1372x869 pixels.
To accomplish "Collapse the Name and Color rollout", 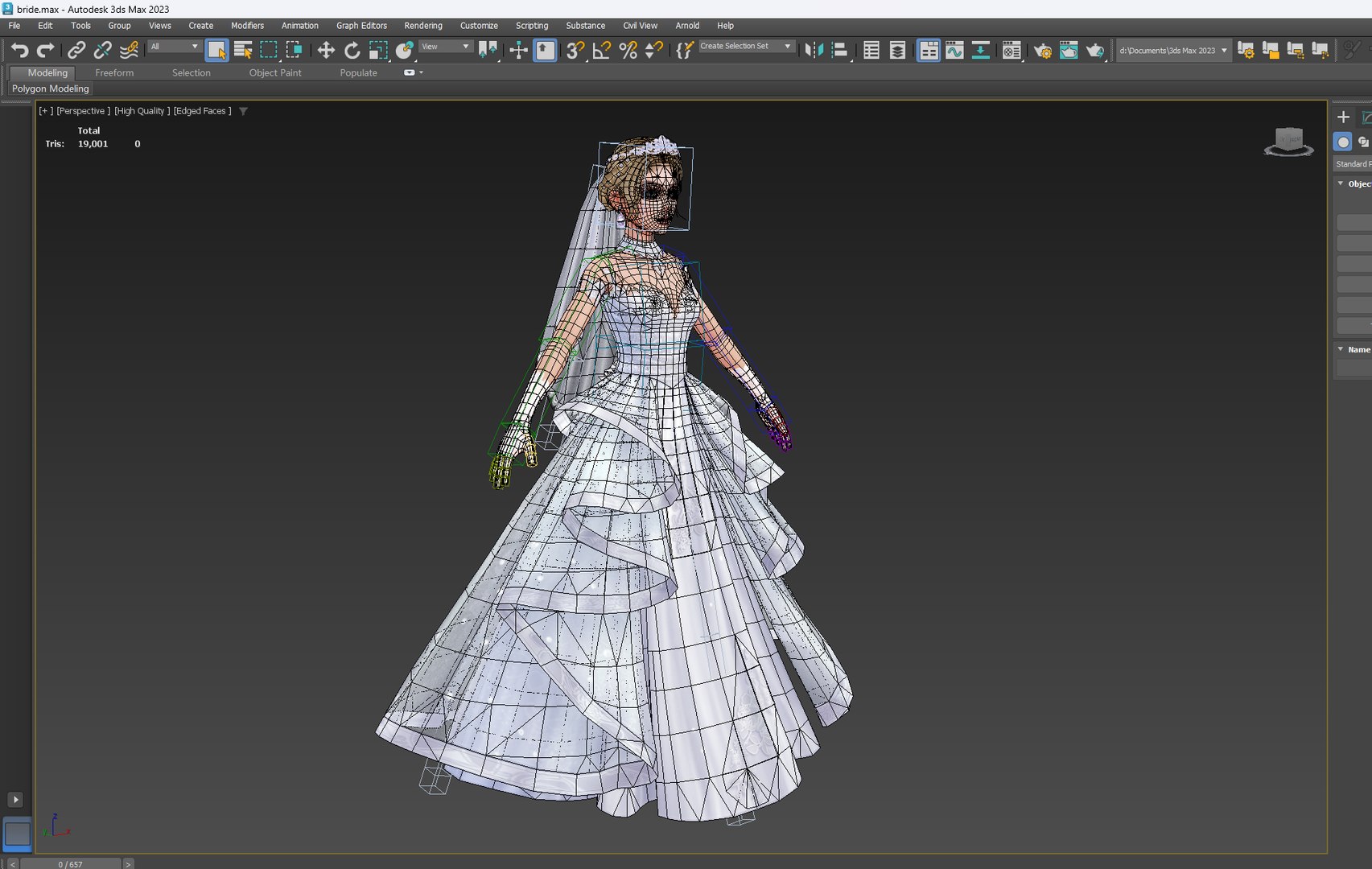I will point(1341,349).
